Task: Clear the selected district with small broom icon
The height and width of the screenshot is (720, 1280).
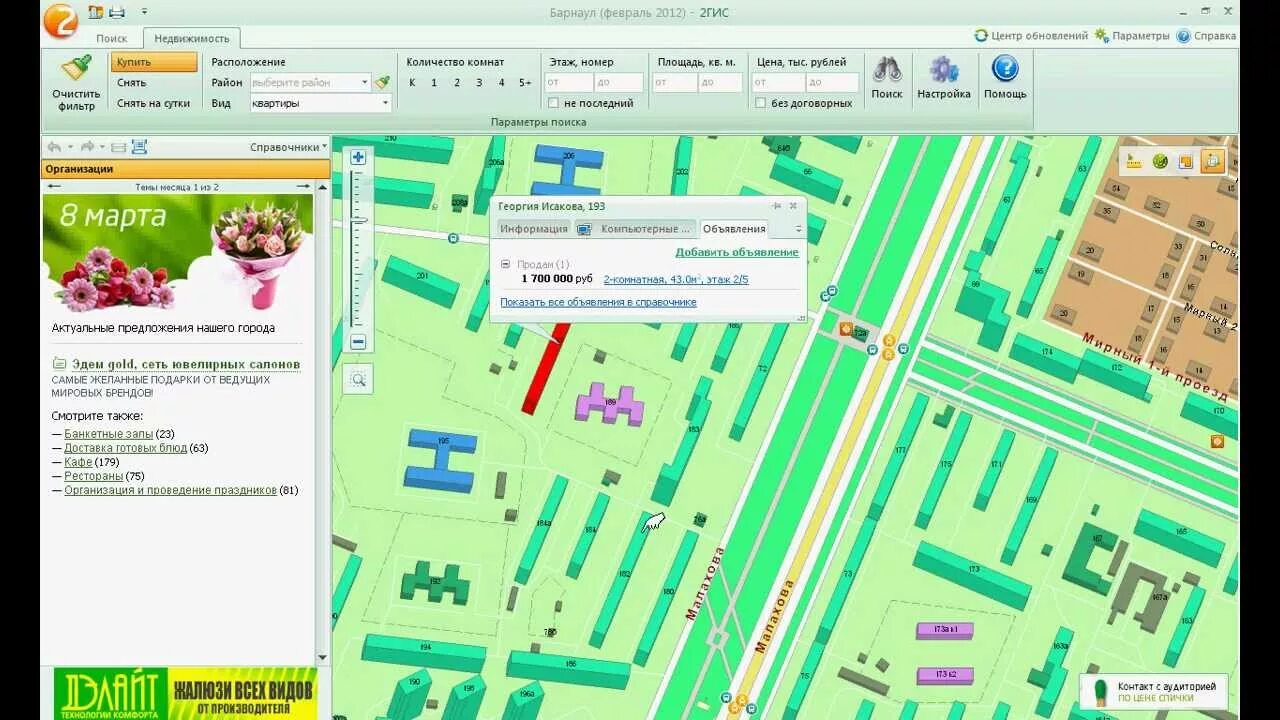Action: click(x=382, y=82)
